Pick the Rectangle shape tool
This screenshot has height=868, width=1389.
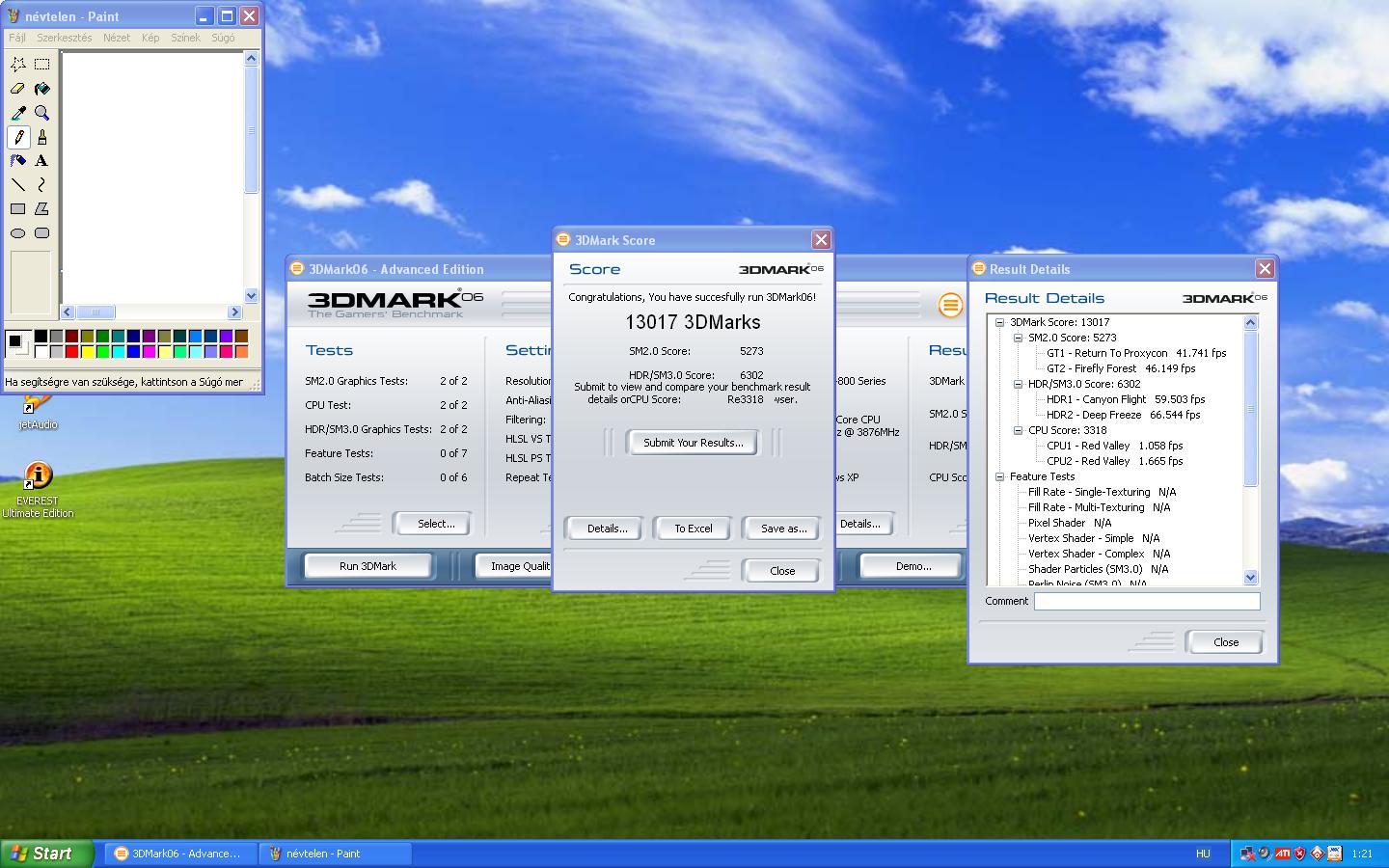(18, 209)
